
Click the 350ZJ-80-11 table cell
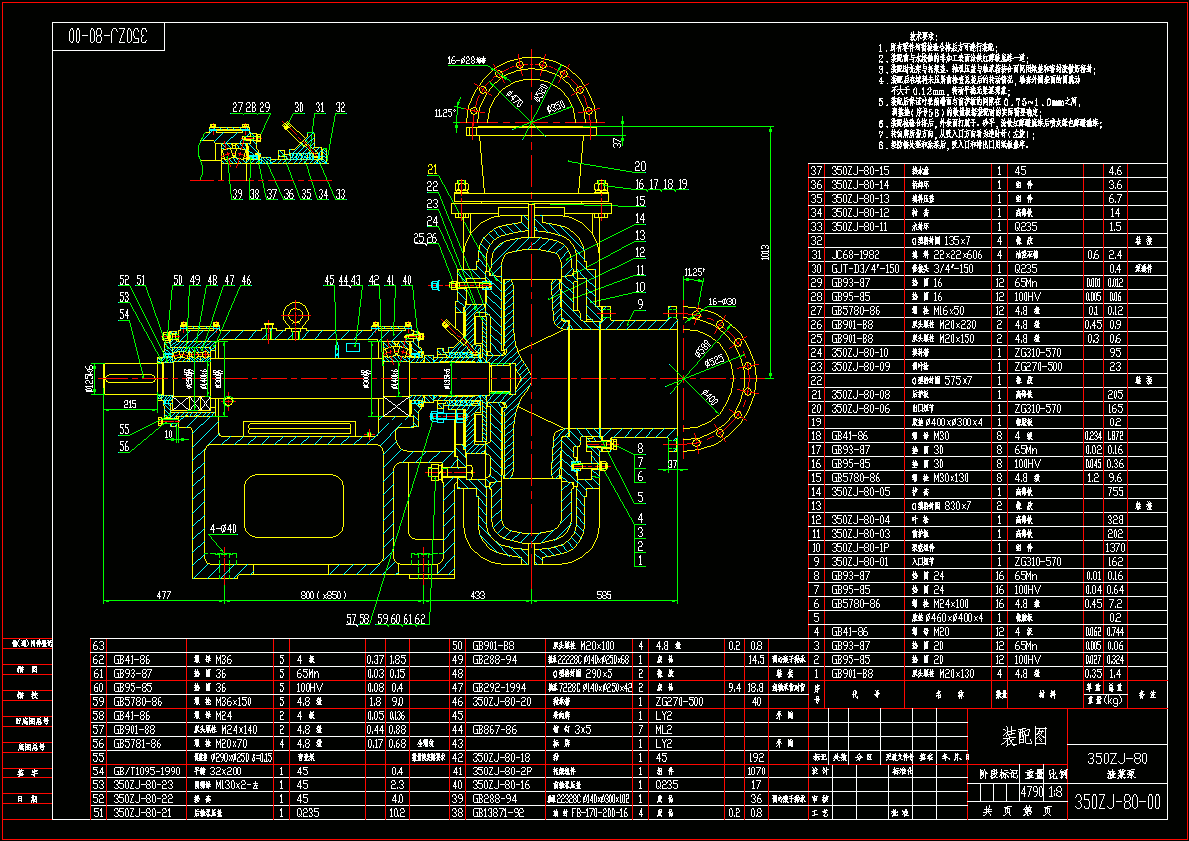coord(860,227)
